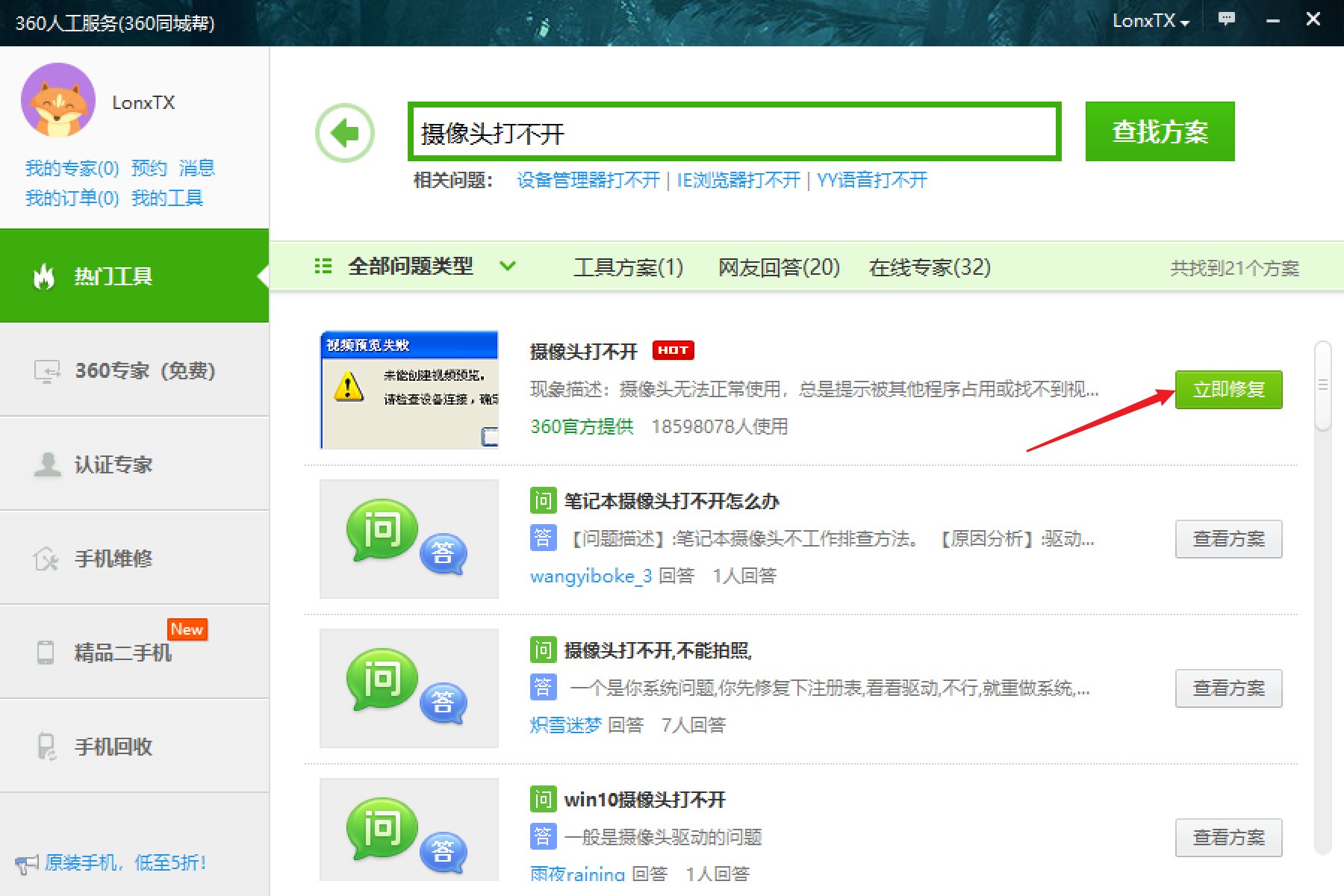Click the flame icon beside 热门工具
The width and height of the screenshot is (1344, 896).
click(44, 276)
